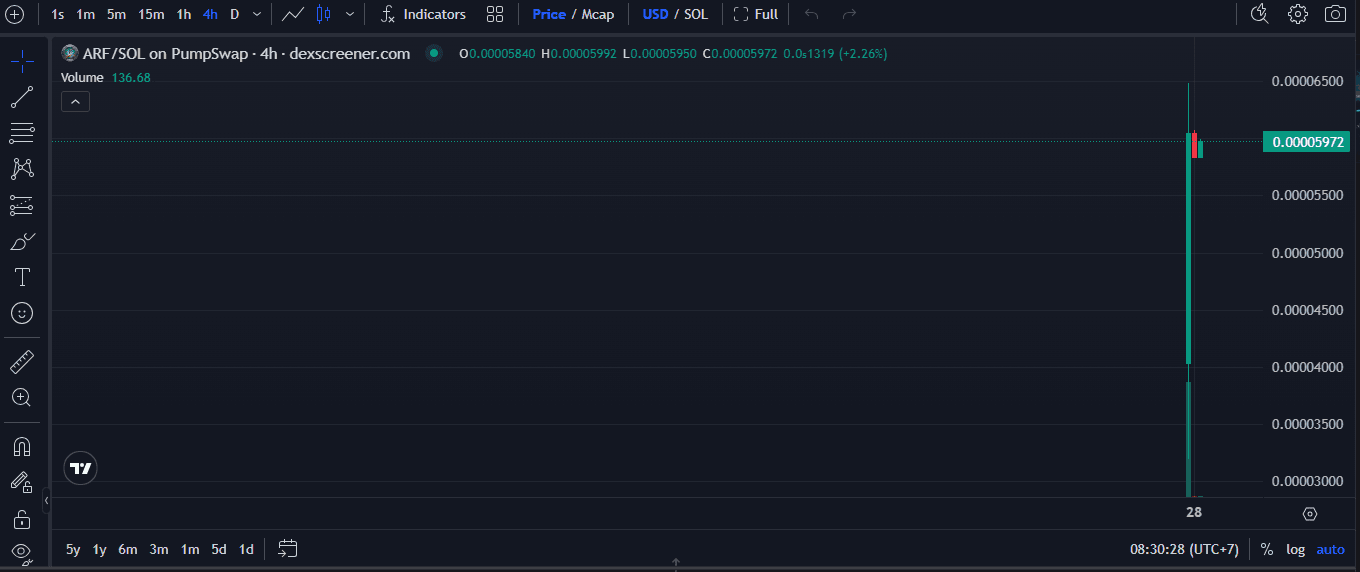This screenshot has height=572, width=1360.
Task: Toggle auto scale mode
Action: (1330, 549)
